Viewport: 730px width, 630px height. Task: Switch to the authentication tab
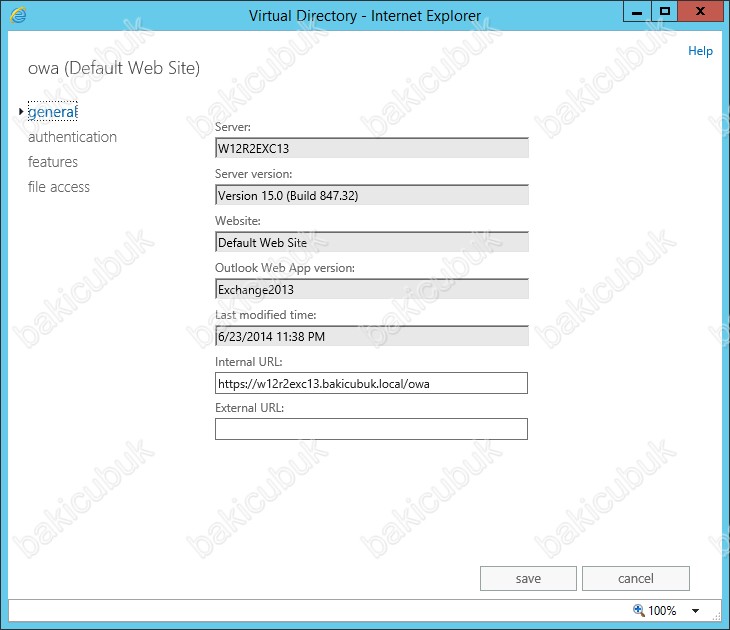pos(72,137)
